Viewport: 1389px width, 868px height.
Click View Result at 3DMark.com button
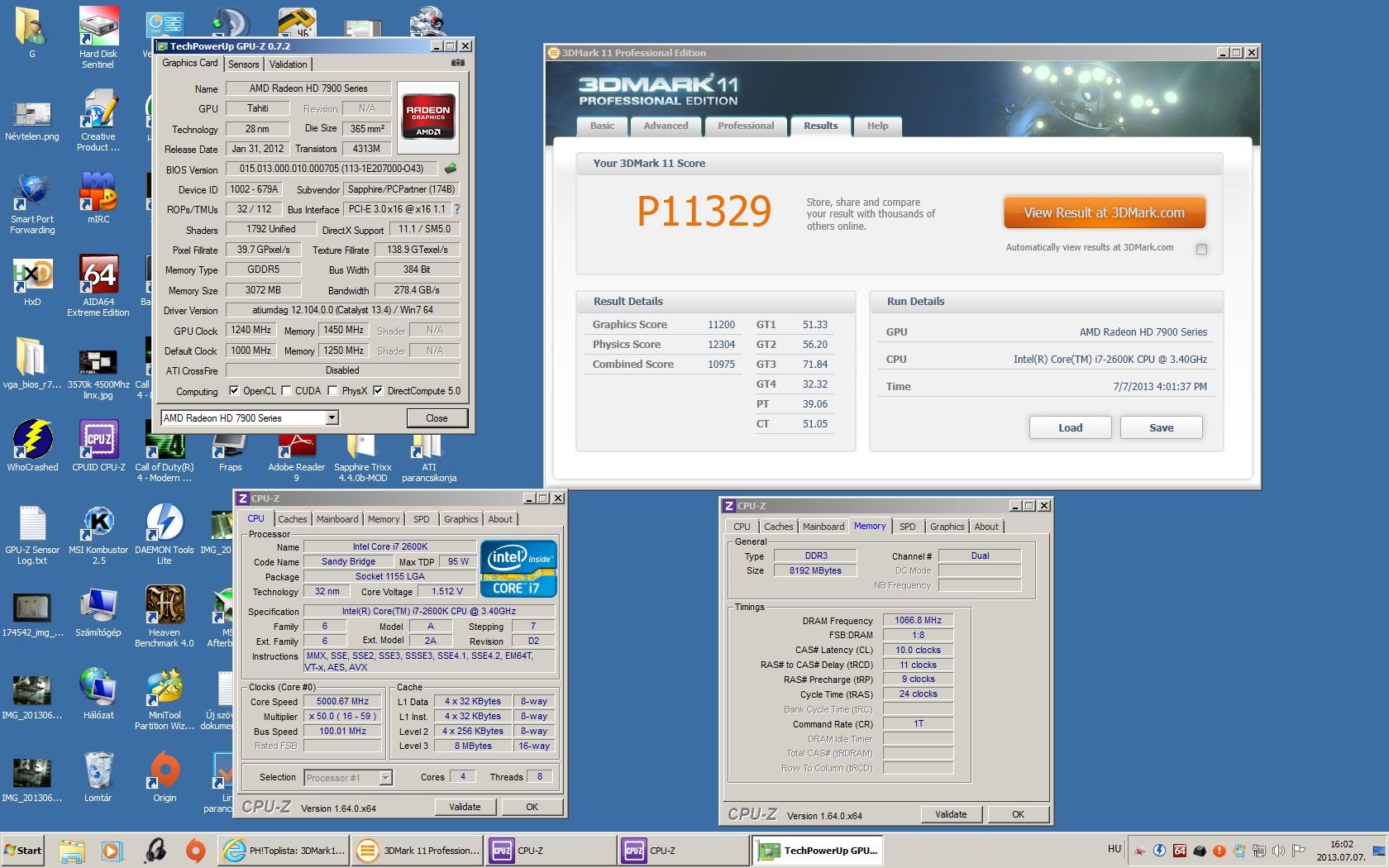[1104, 212]
